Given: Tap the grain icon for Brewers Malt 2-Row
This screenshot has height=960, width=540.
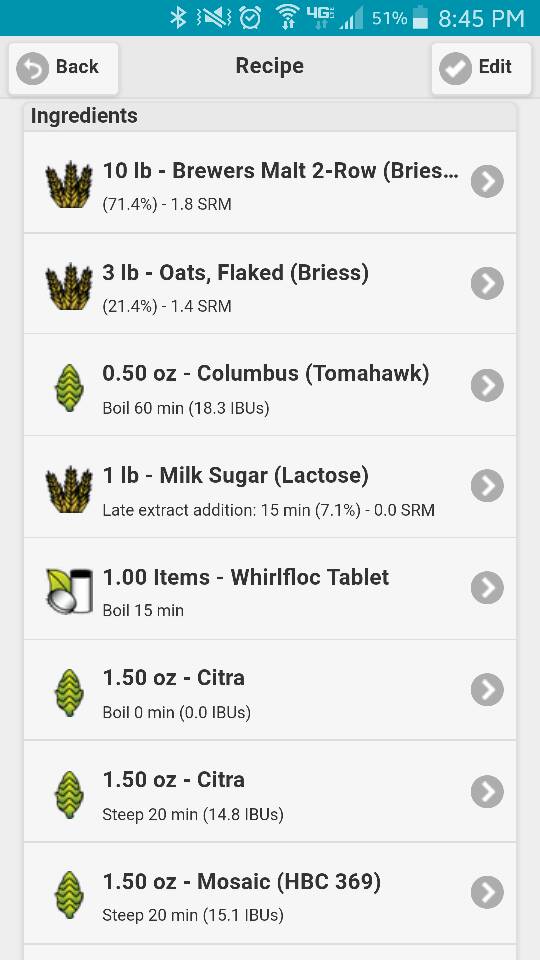Looking at the screenshot, I should coord(69,184).
